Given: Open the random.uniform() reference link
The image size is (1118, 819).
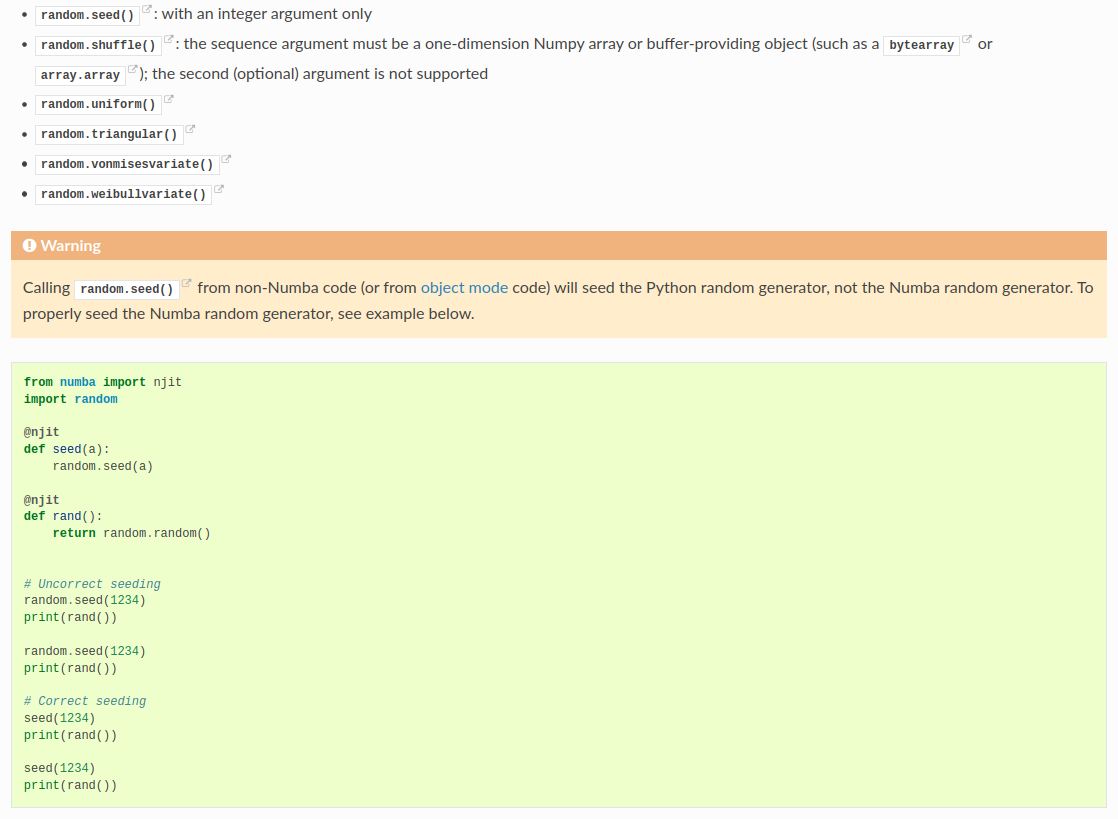Looking at the screenshot, I should click(x=98, y=104).
